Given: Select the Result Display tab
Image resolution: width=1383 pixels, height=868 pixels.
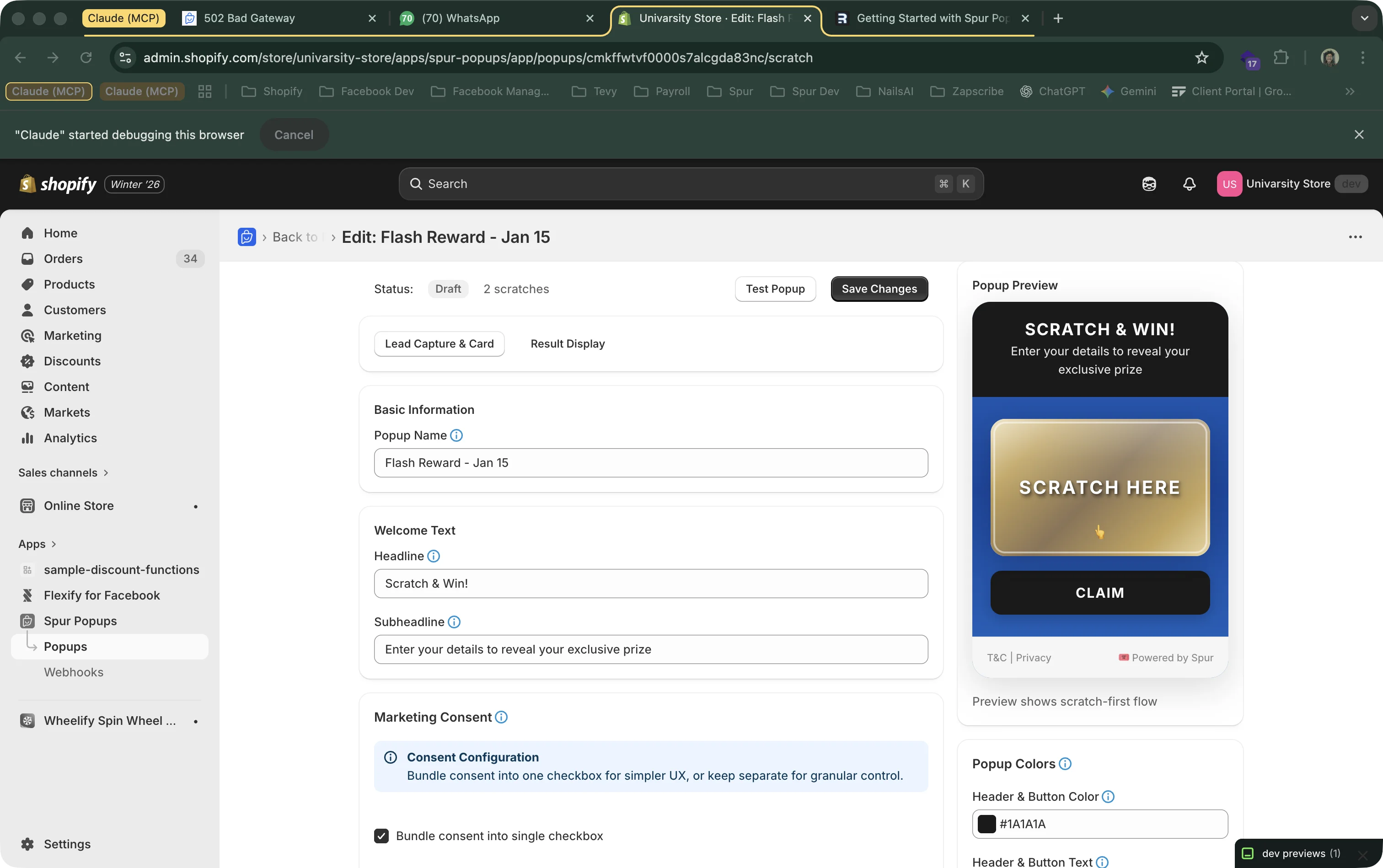Looking at the screenshot, I should pos(567,343).
